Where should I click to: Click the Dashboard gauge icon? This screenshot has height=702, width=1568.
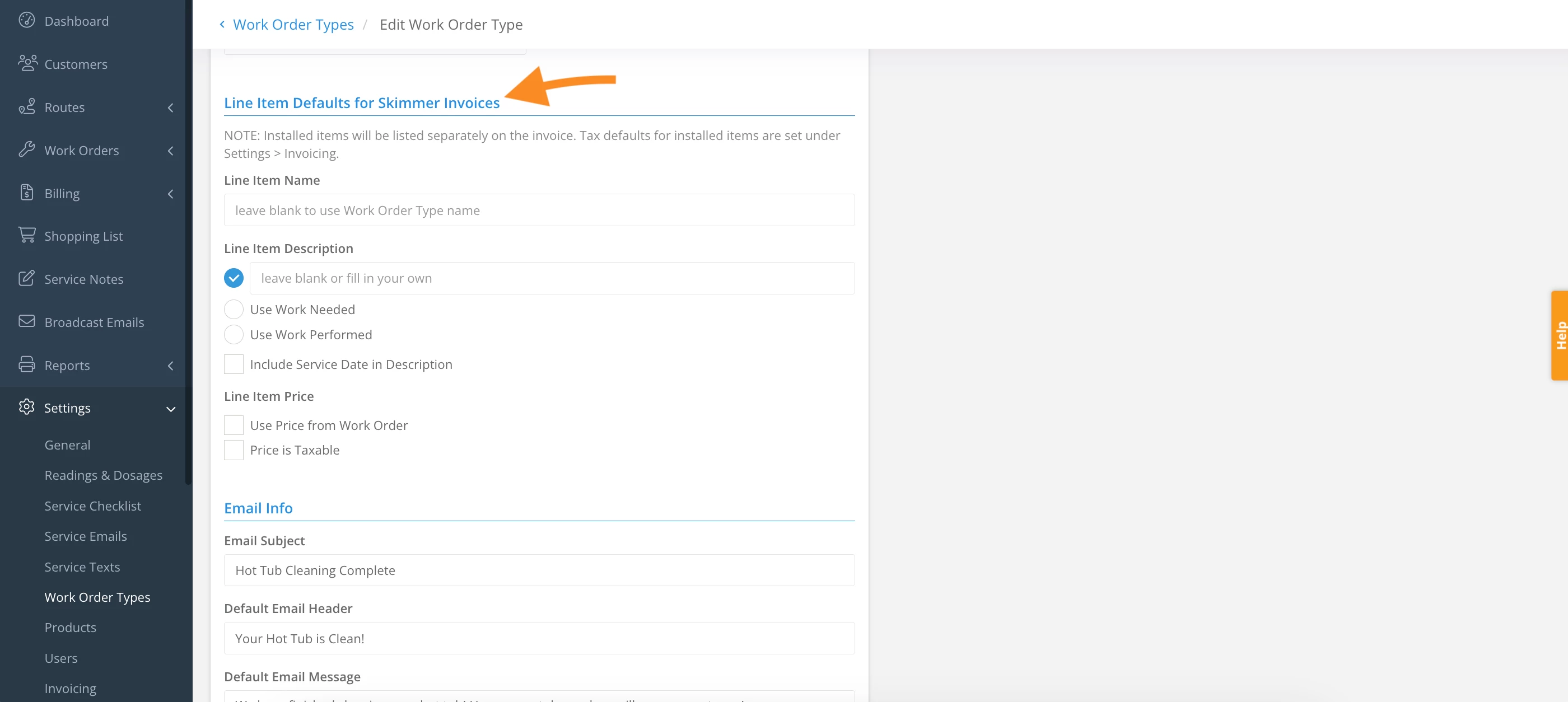tap(26, 20)
